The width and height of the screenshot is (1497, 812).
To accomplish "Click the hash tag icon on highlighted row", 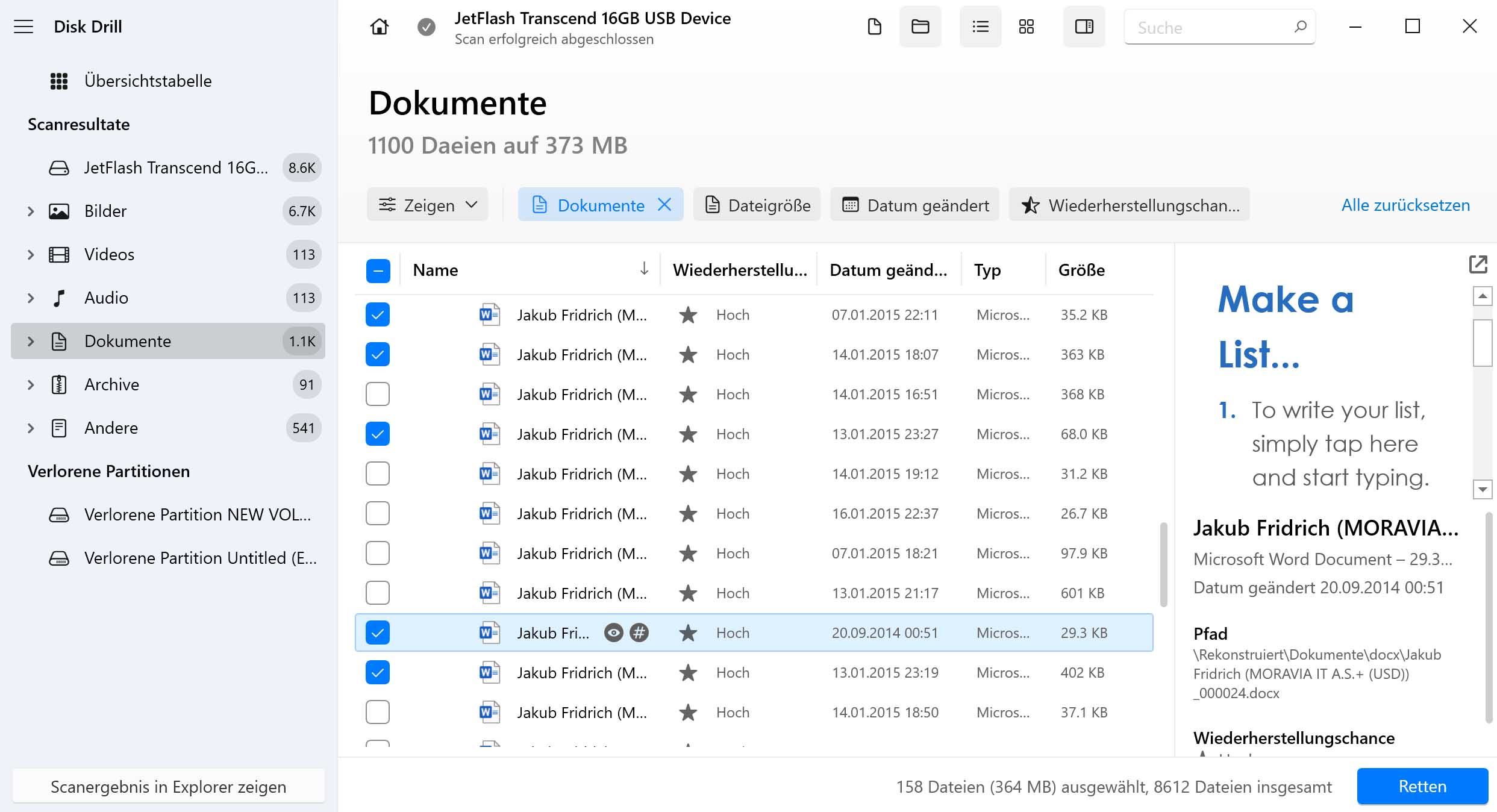I will pos(641,632).
